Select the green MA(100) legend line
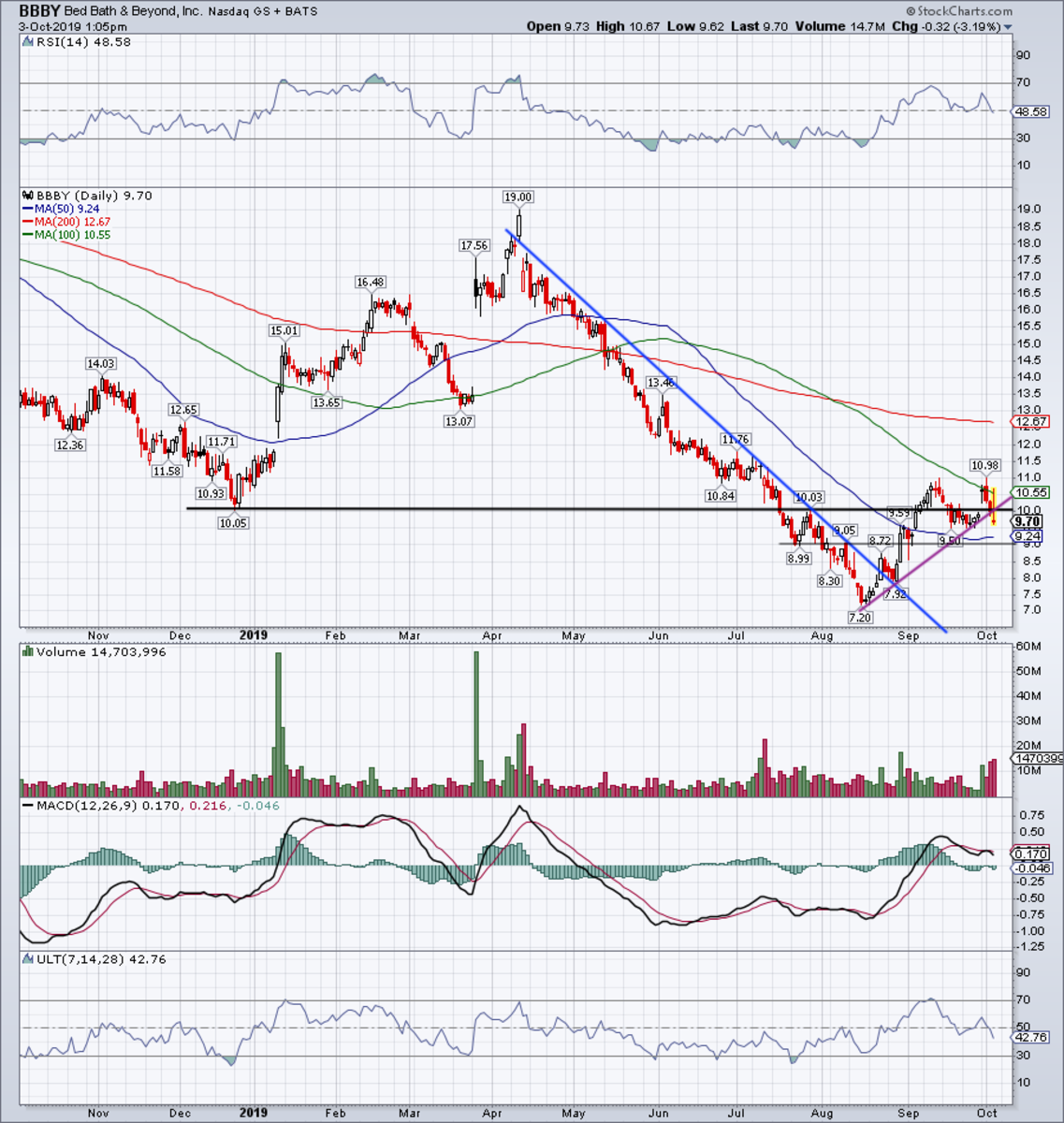This screenshot has width=1064, height=1123. 27,235
